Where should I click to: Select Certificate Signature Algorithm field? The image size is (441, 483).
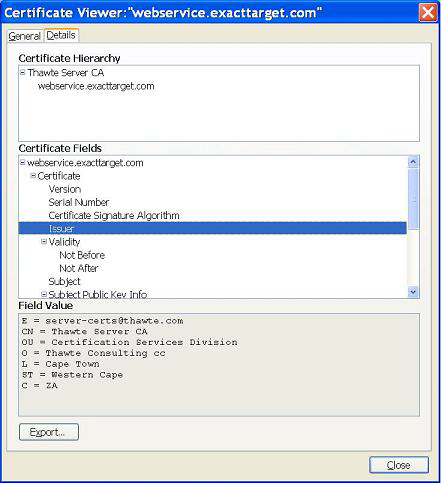coord(114,216)
